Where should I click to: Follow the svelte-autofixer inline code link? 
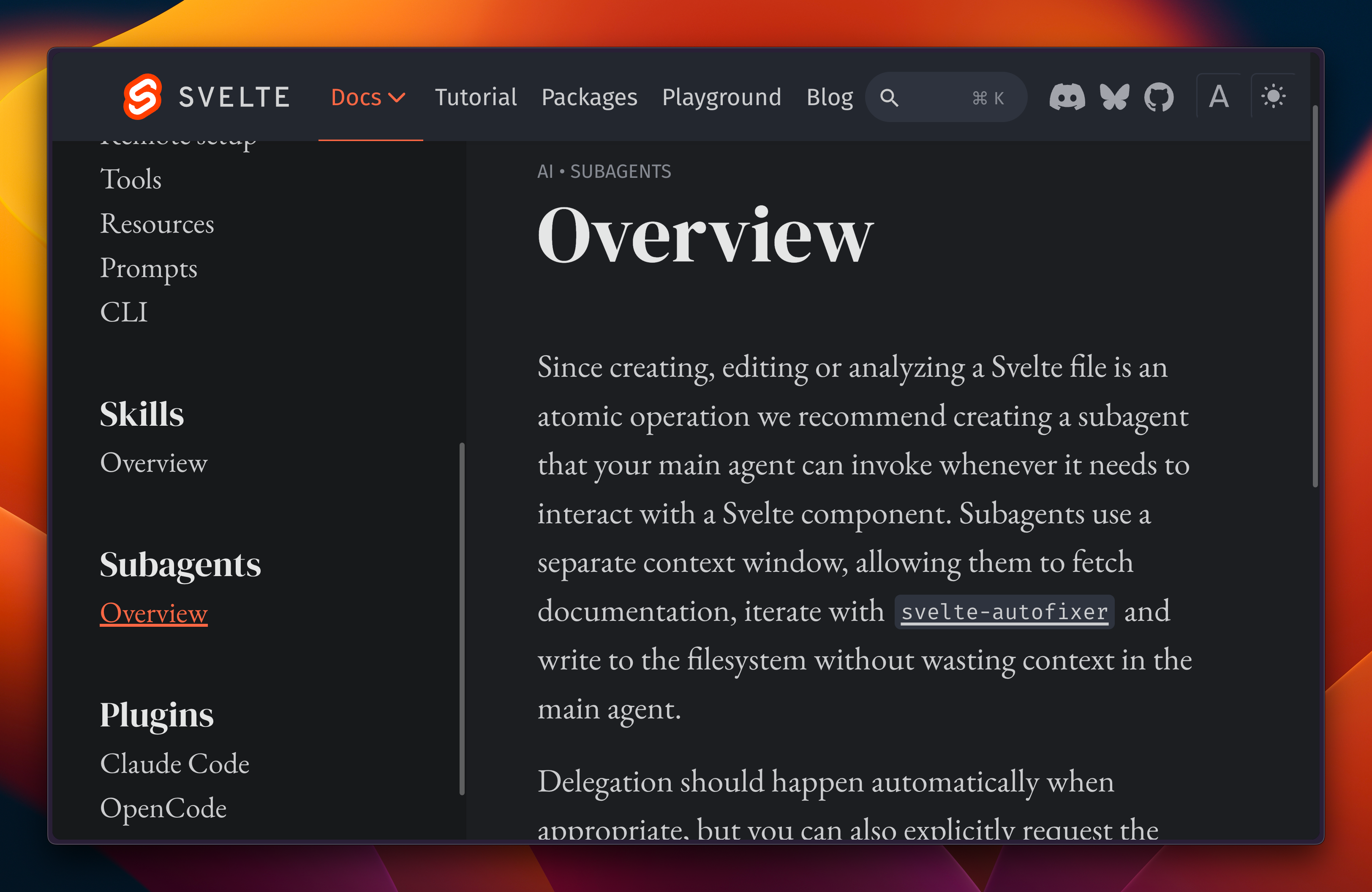click(x=1004, y=612)
